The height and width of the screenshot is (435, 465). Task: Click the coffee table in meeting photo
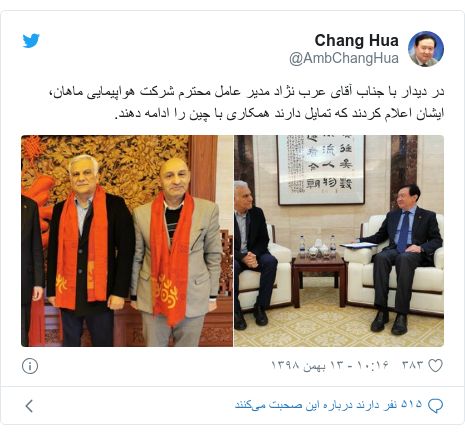pyautogui.click(x=319, y=280)
